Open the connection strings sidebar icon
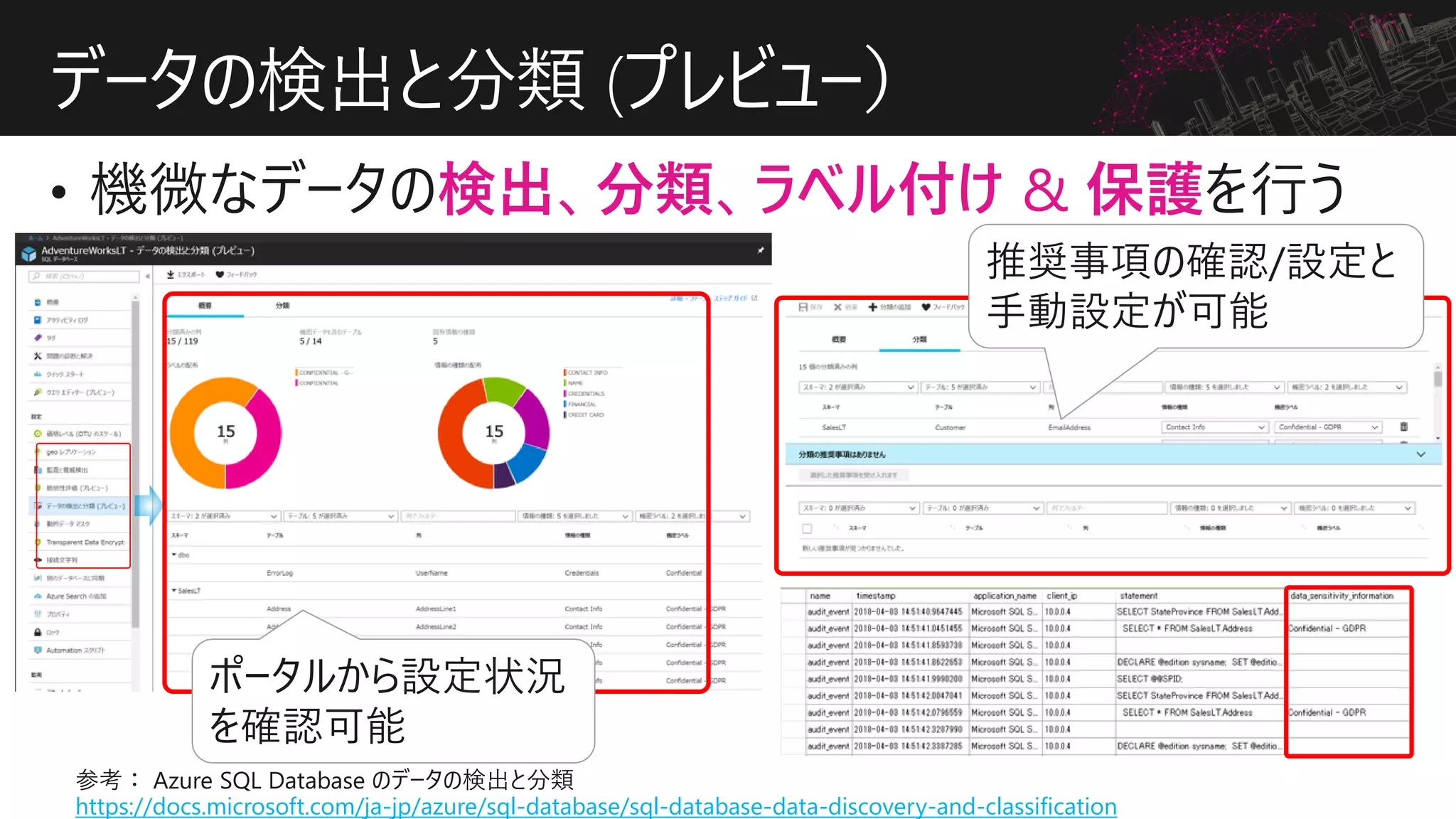This screenshot has height=819, width=1456. (38, 560)
